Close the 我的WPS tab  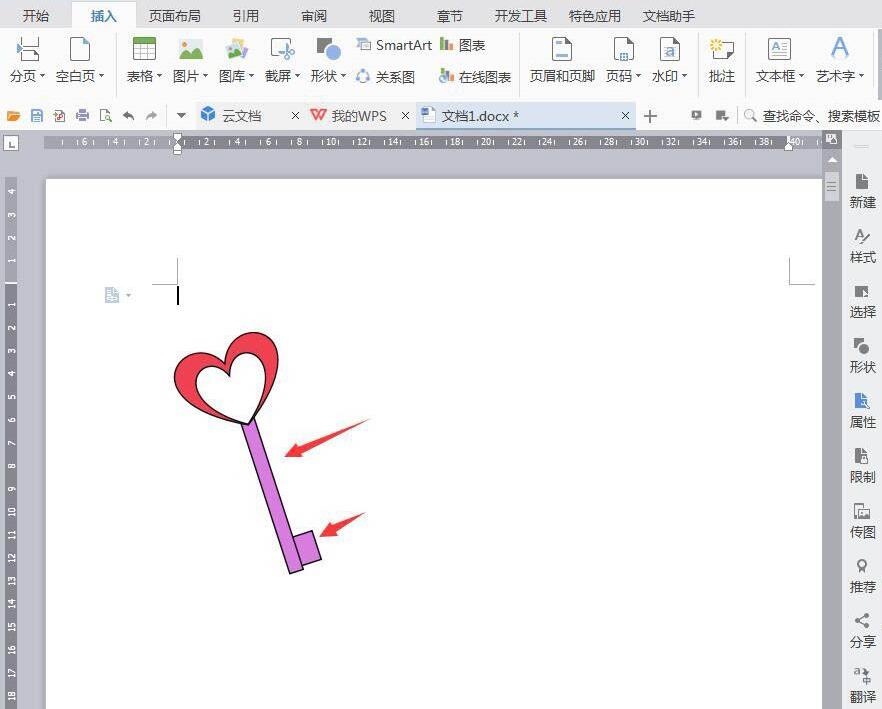pyautogui.click(x=405, y=116)
